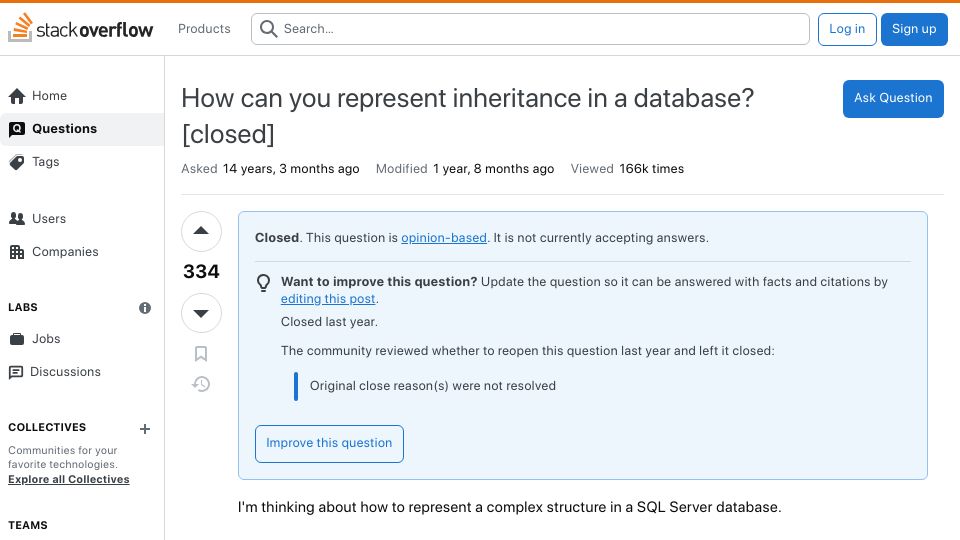This screenshot has width=960, height=540.
Task: Click the LABS section heading
Action: [23, 307]
